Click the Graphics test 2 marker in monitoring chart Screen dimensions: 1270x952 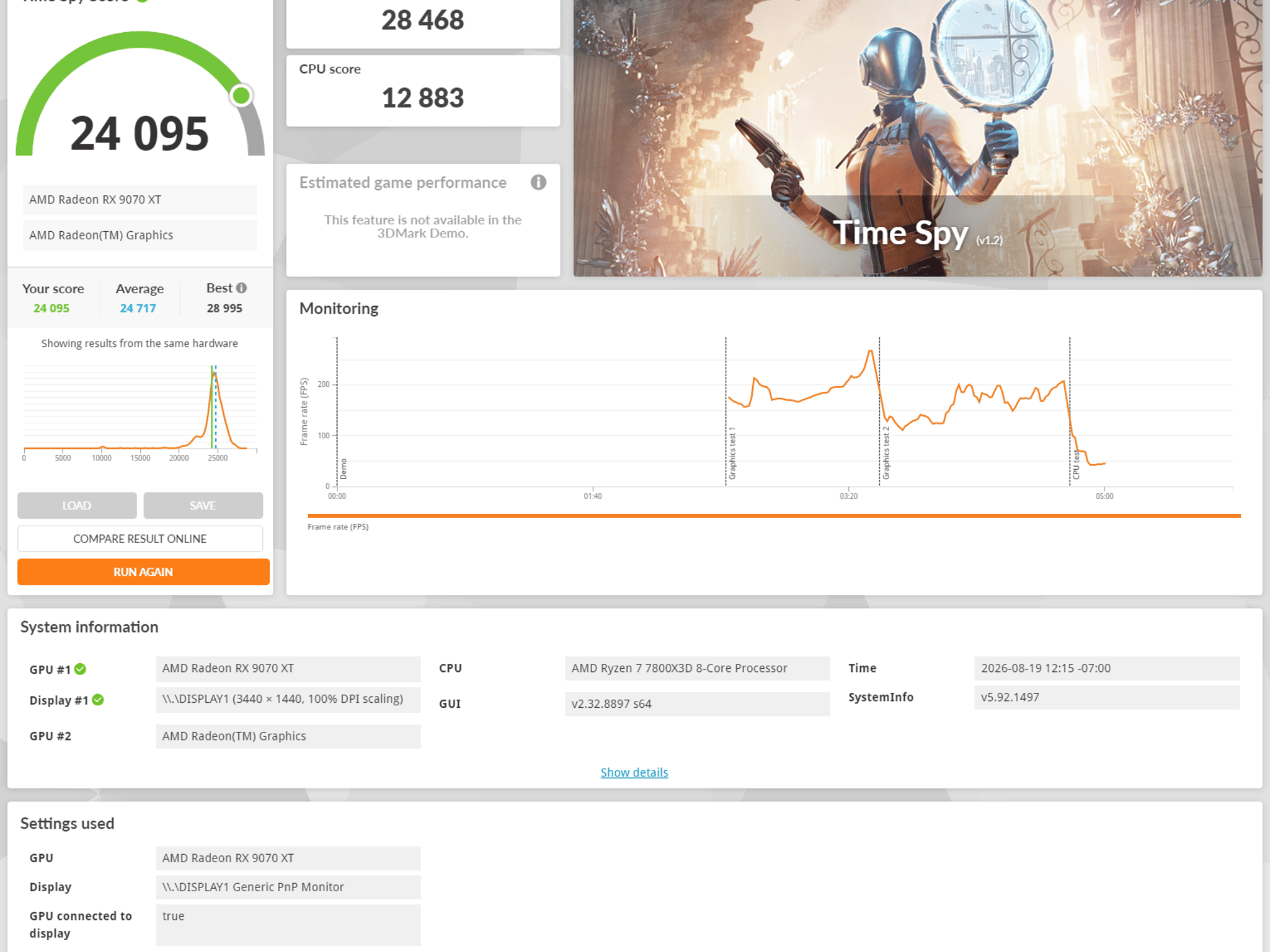pyautogui.click(x=886, y=453)
